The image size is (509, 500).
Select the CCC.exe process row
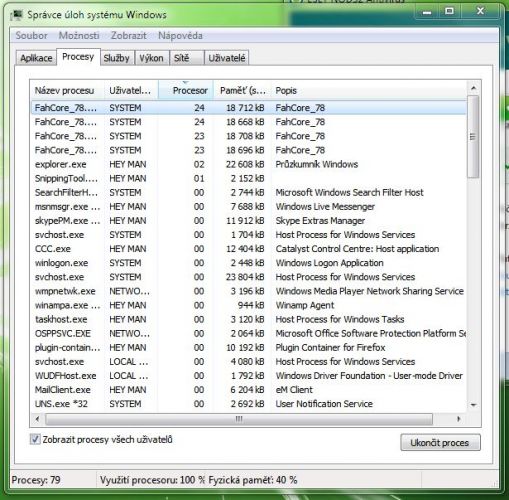pos(249,249)
